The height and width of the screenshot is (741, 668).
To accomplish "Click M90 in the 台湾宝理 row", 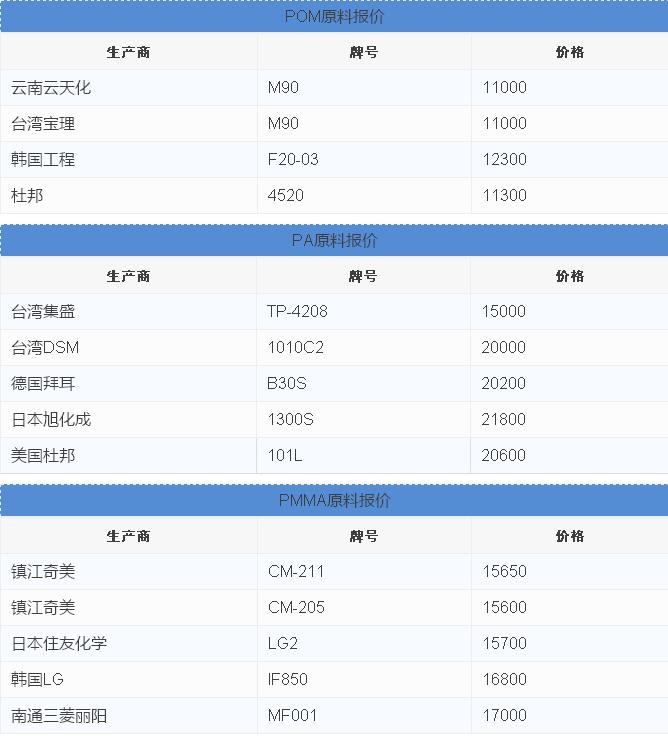I will click(364, 123).
